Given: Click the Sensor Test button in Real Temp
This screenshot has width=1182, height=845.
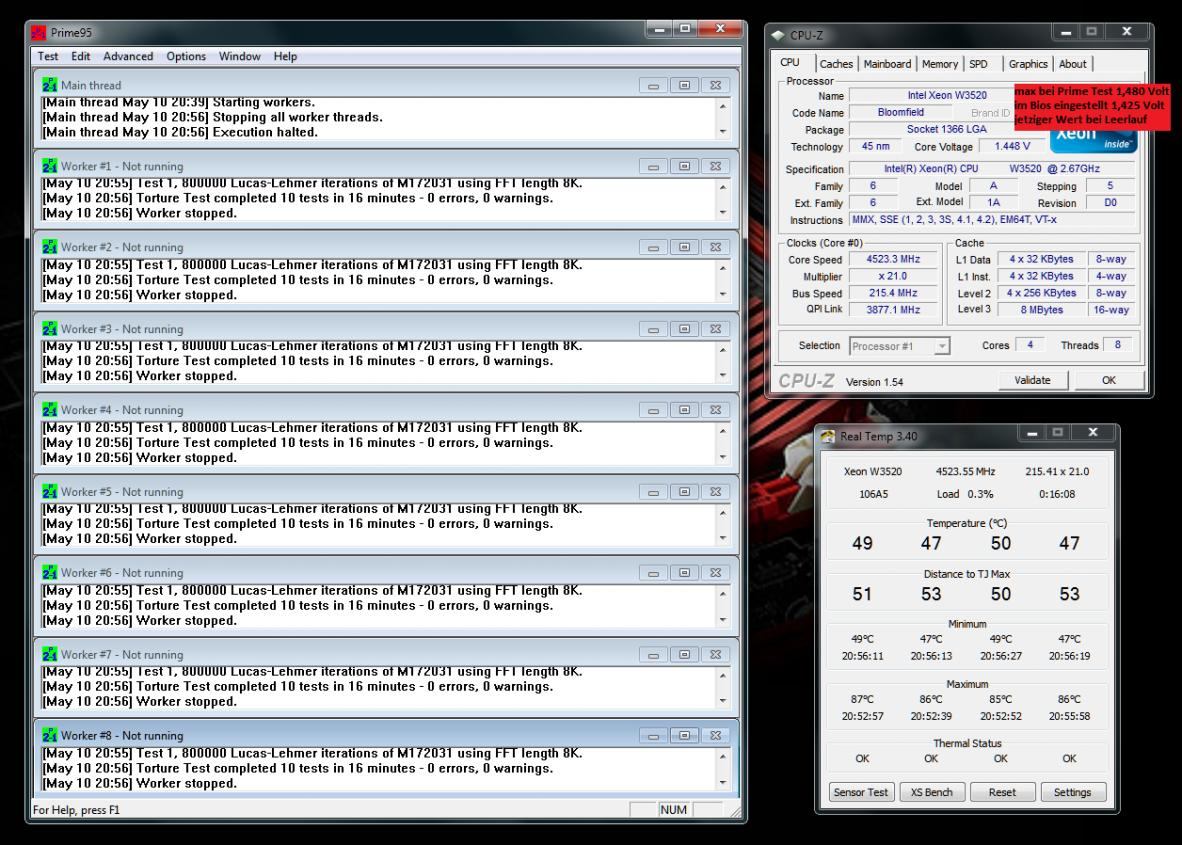Looking at the screenshot, I should [x=861, y=792].
